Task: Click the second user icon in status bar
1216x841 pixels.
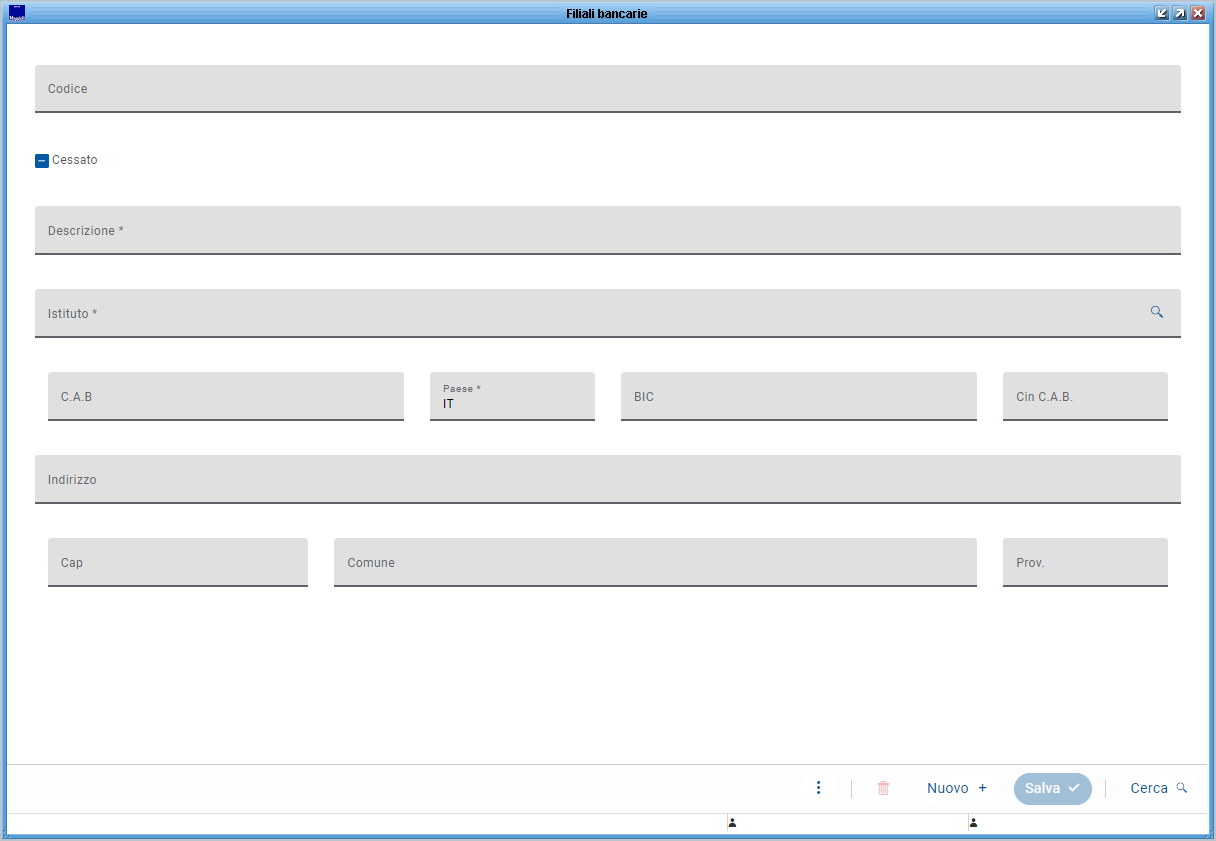Action: [x=973, y=823]
